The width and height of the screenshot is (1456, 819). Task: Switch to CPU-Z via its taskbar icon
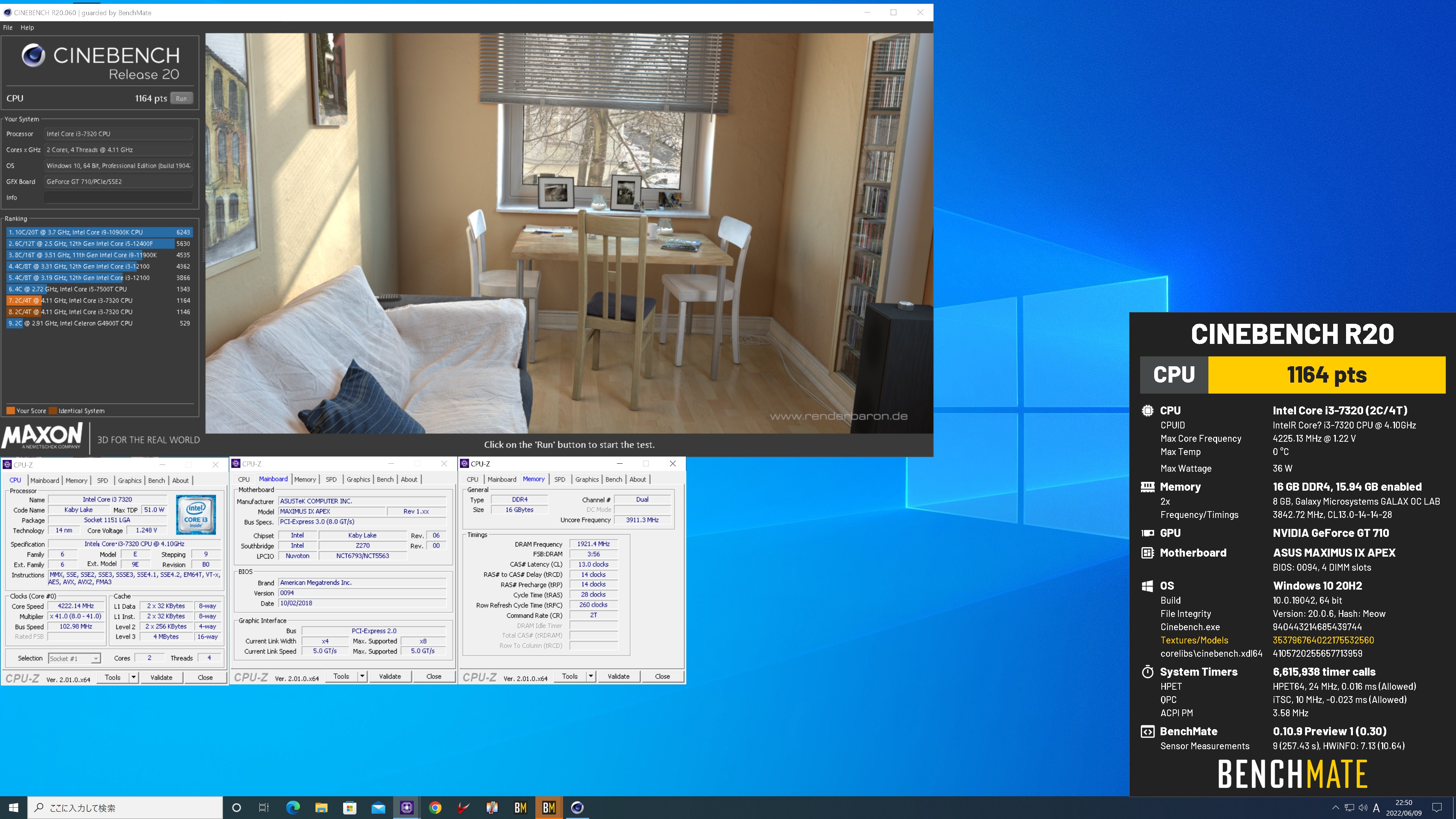coord(406,808)
